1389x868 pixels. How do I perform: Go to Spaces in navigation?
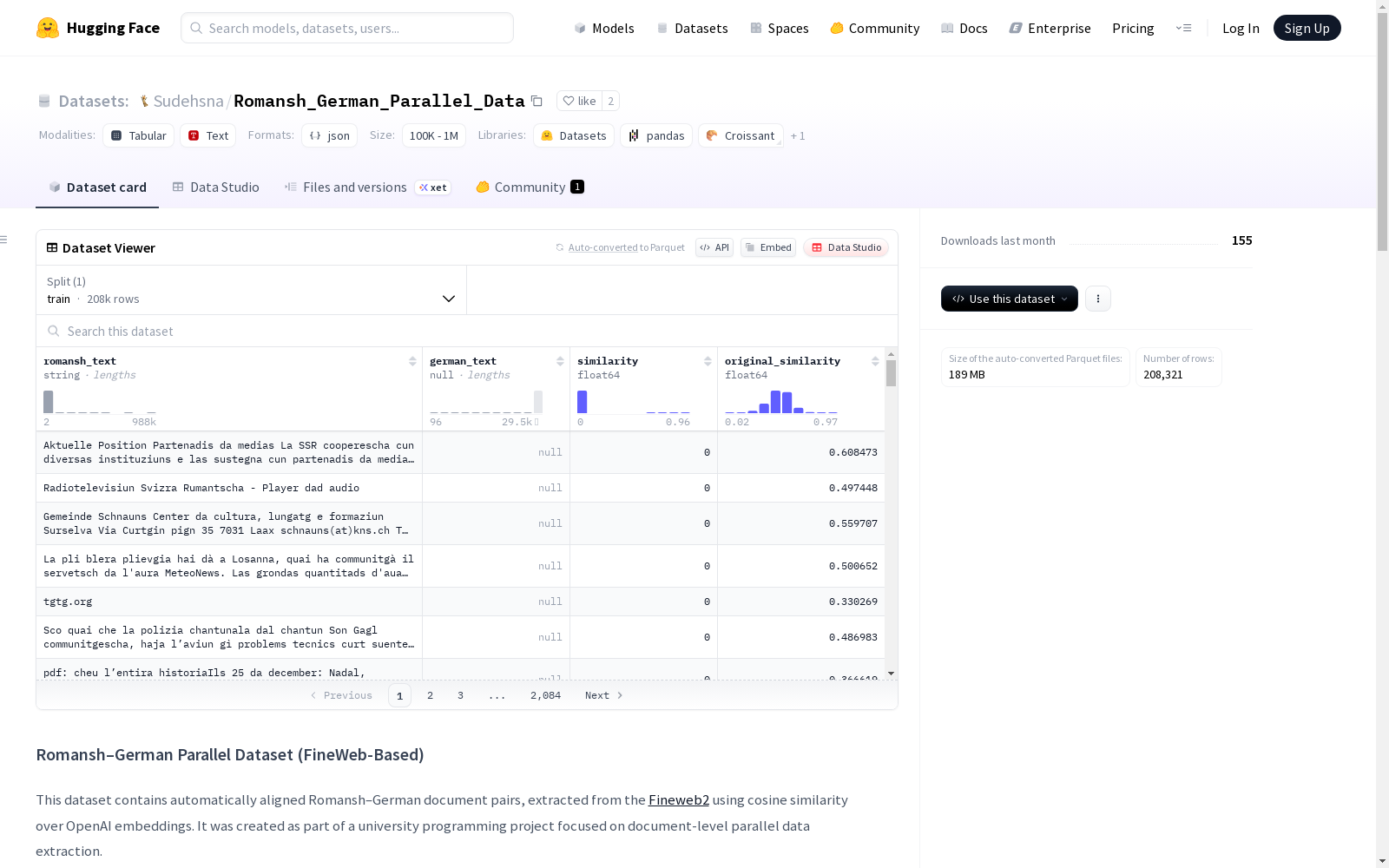[x=780, y=28]
